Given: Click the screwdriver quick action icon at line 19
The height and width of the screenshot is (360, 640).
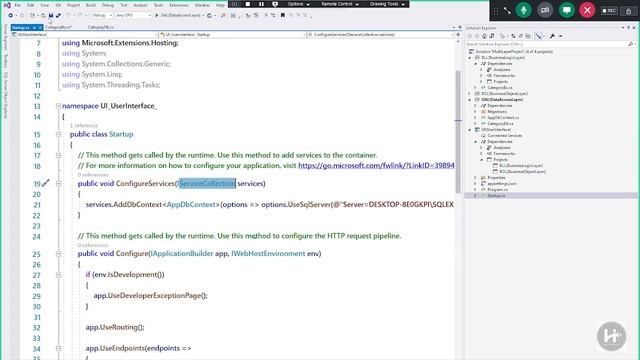Looking at the screenshot, I should pos(46,183).
